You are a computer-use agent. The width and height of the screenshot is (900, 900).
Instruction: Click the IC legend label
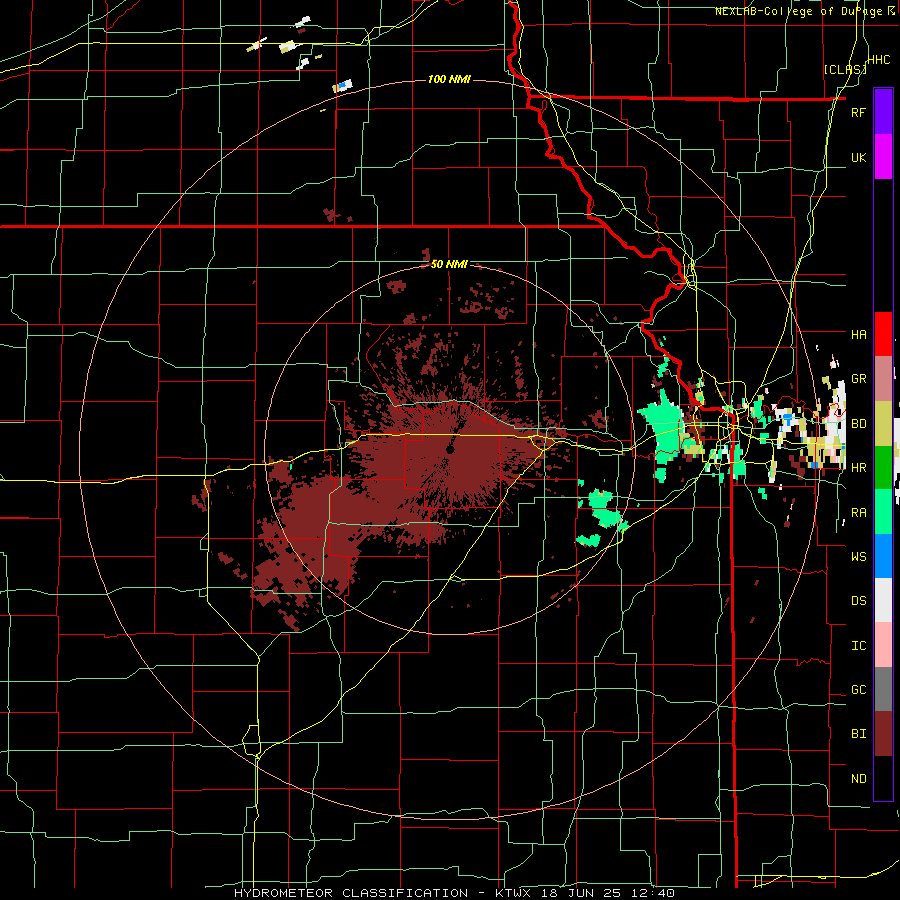[x=858, y=645]
